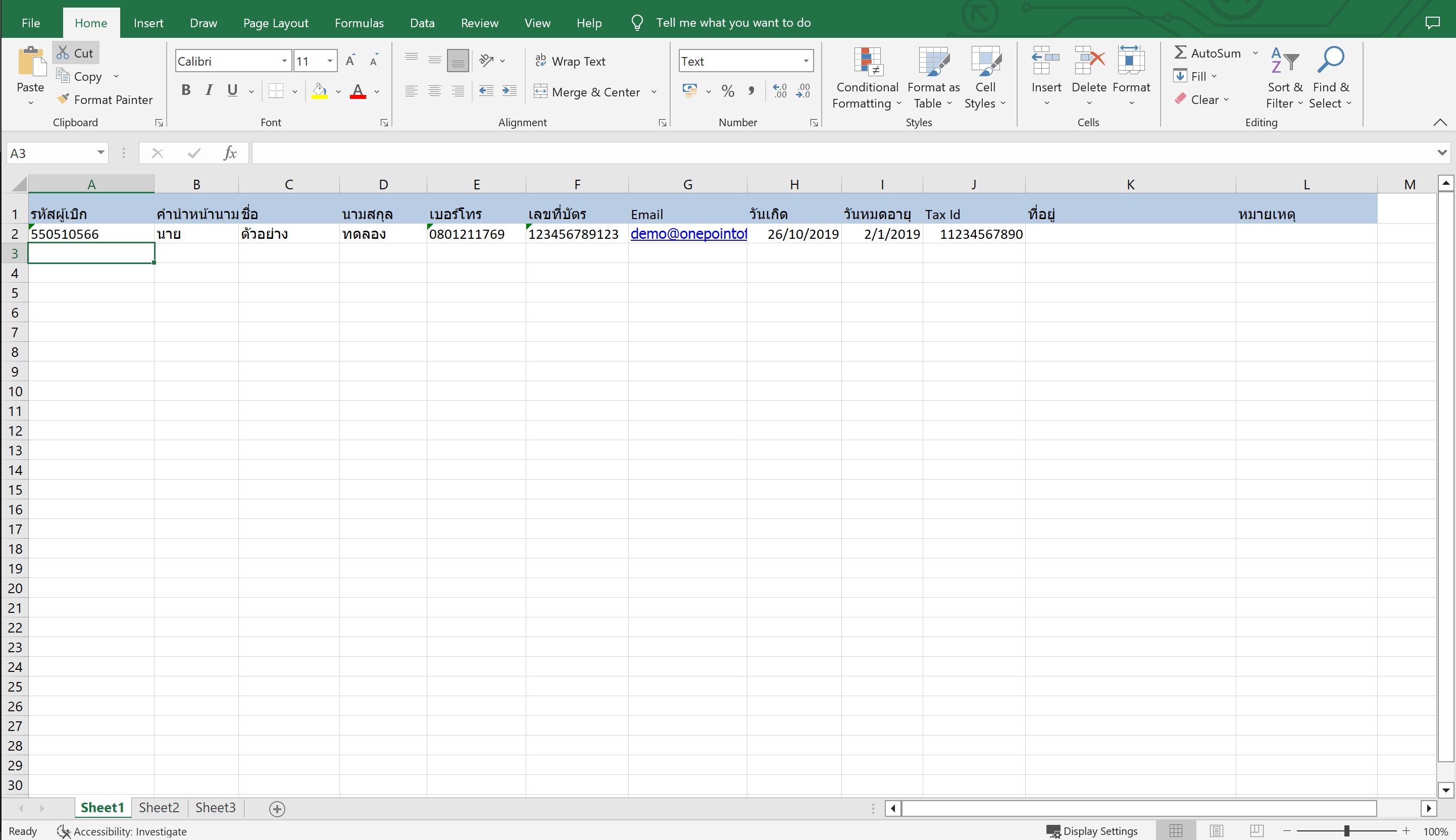Apply the red font color A
This screenshot has height=840, width=1456.
358,91
